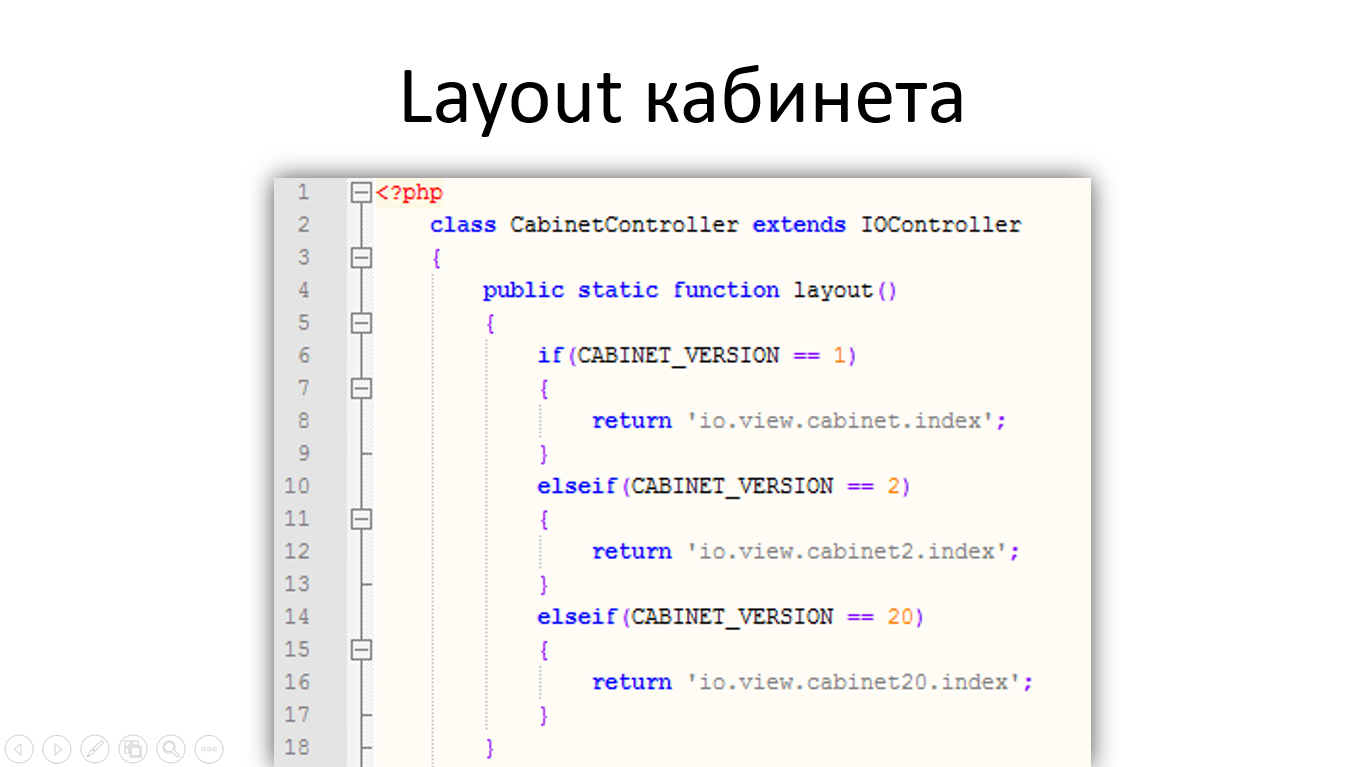Open more slideshow options menu

click(x=208, y=748)
